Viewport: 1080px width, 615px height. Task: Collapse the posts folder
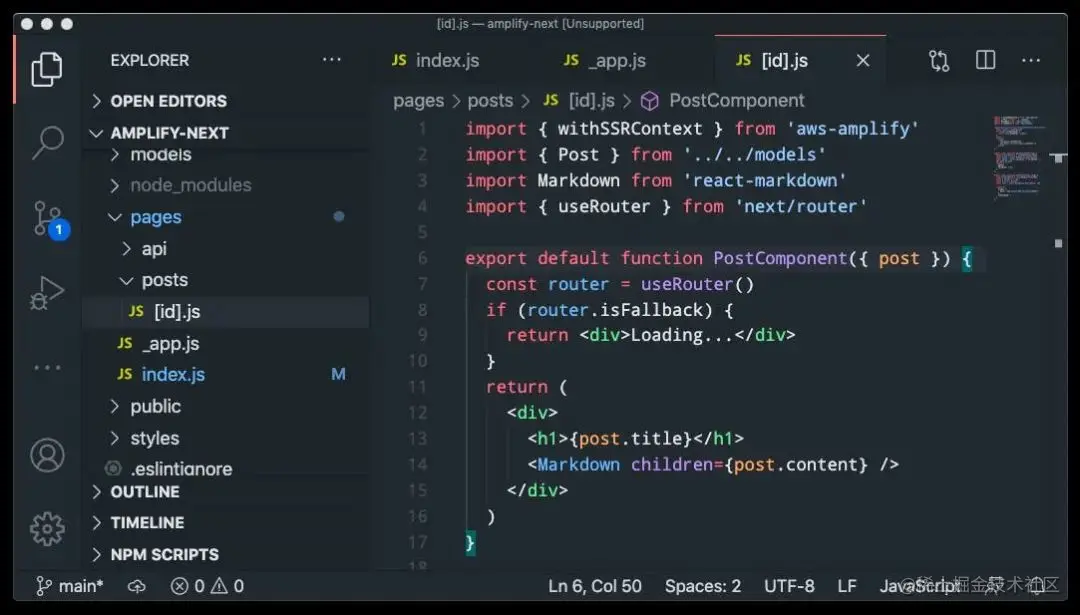coord(226,280)
